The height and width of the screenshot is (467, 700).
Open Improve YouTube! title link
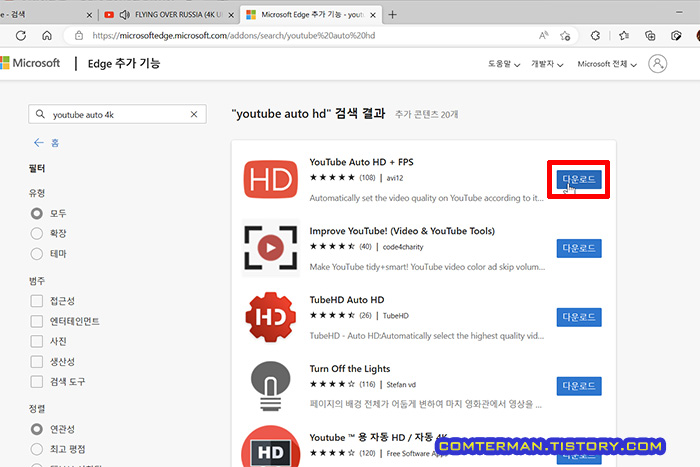click(x=402, y=231)
